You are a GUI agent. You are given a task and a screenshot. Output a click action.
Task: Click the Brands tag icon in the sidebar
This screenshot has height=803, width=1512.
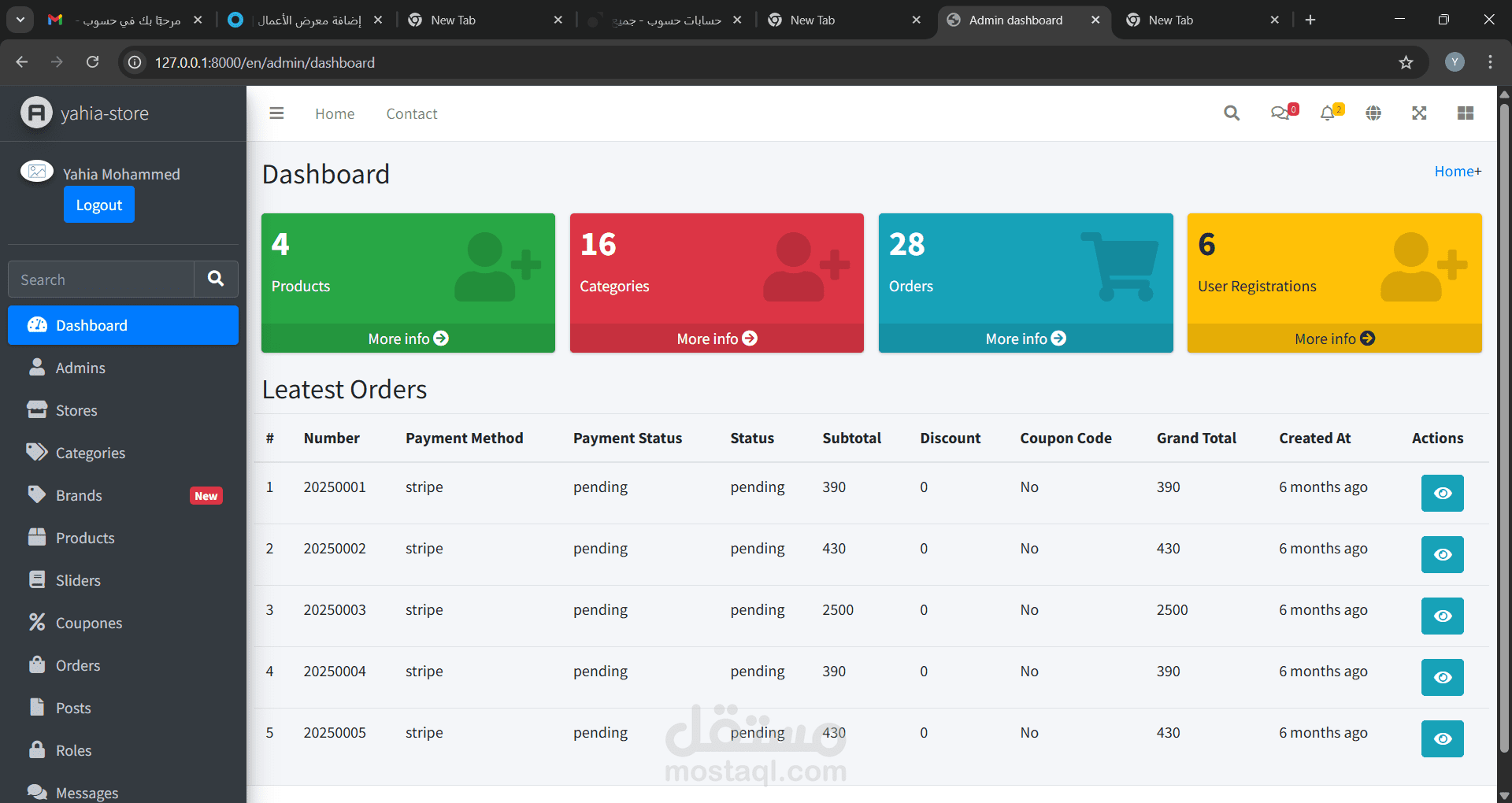coord(37,495)
